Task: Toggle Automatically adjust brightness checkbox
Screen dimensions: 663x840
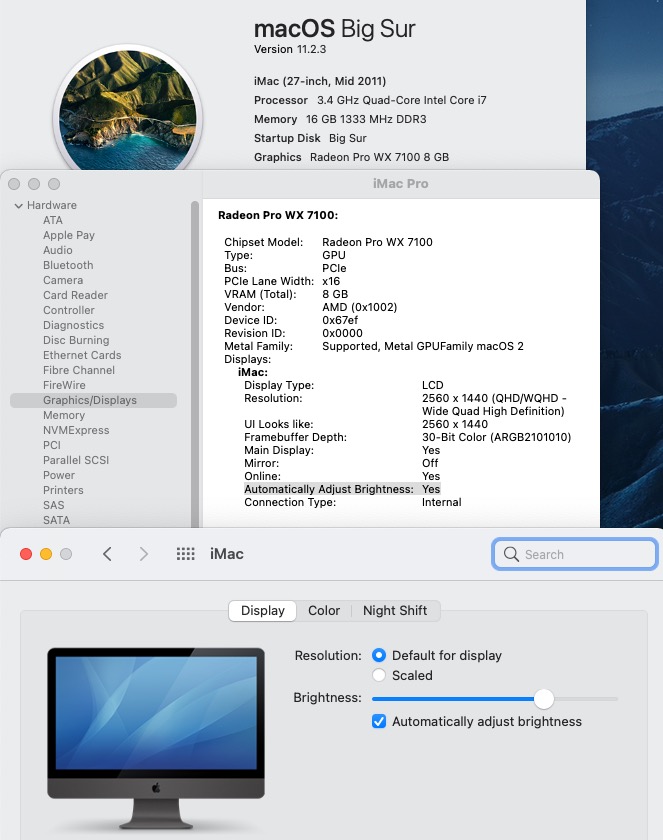Action: (x=379, y=722)
